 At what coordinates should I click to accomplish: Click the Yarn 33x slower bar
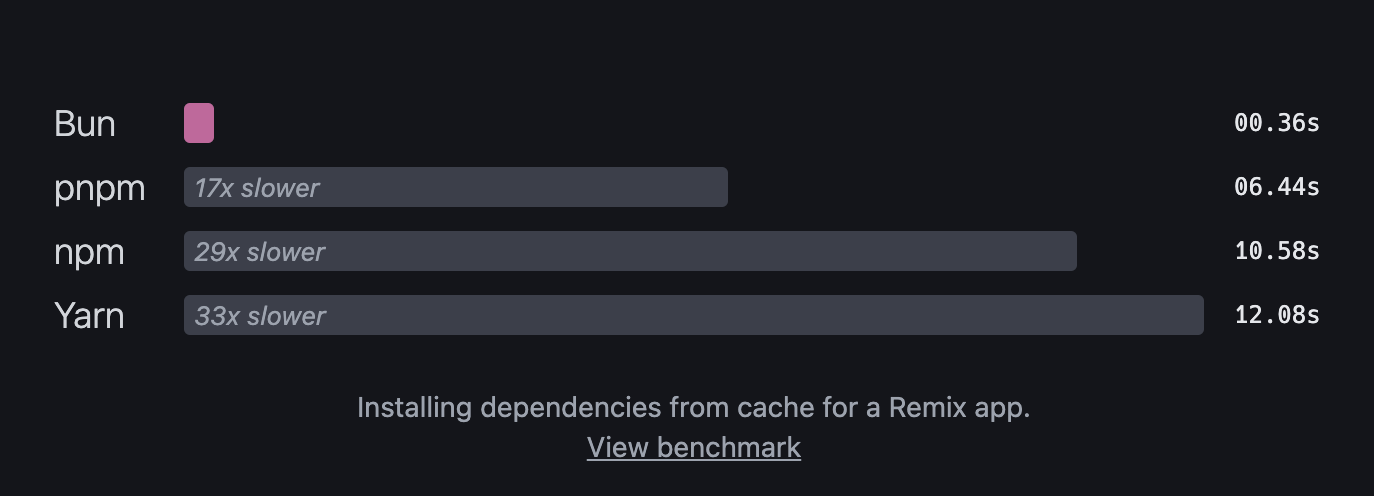point(694,315)
